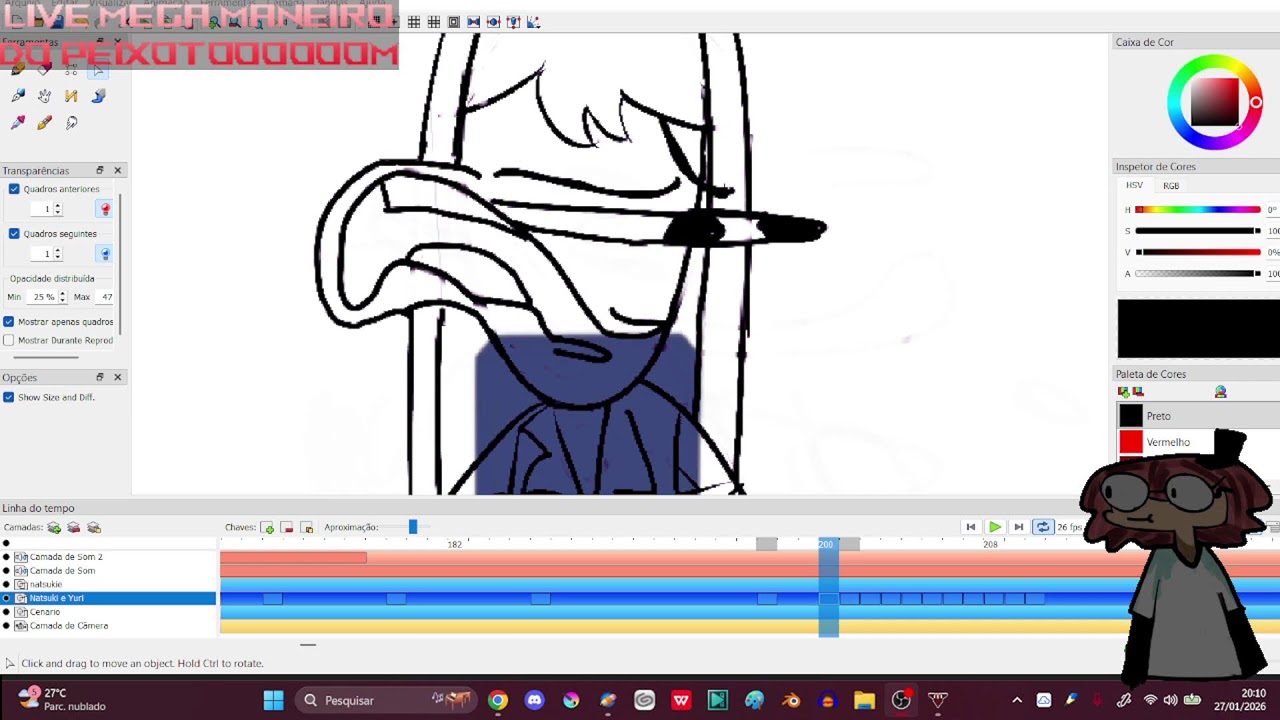
Task: Click the Aproximação zoom slider
Action: (412, 527)
